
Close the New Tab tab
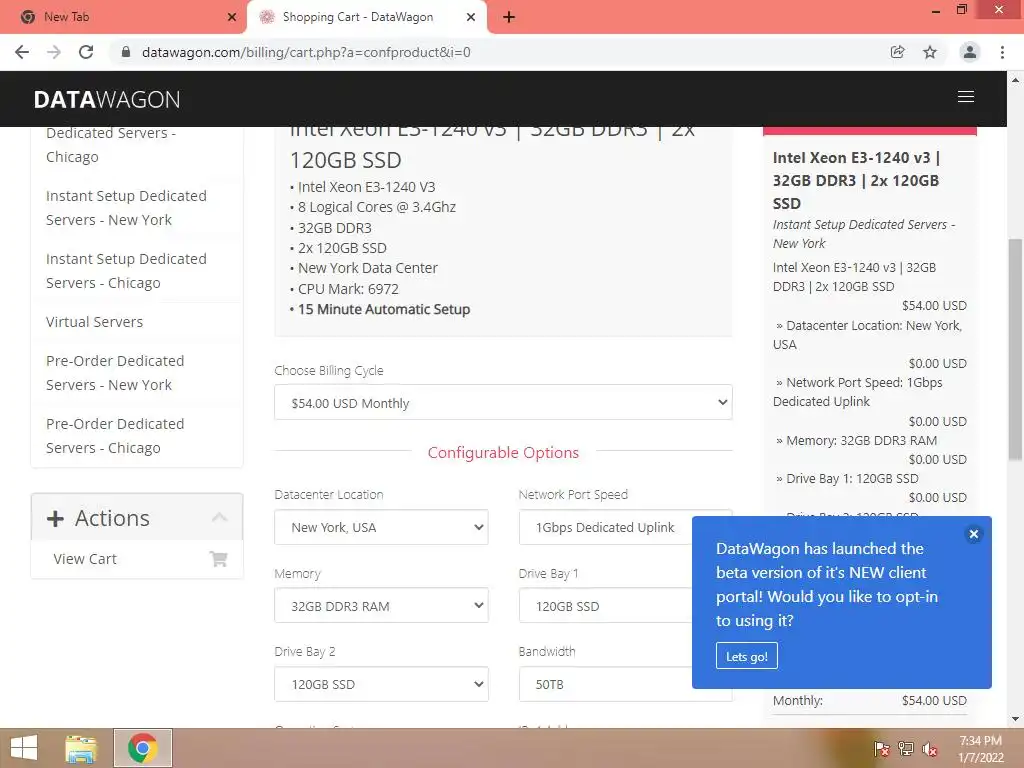pos(232,17)
